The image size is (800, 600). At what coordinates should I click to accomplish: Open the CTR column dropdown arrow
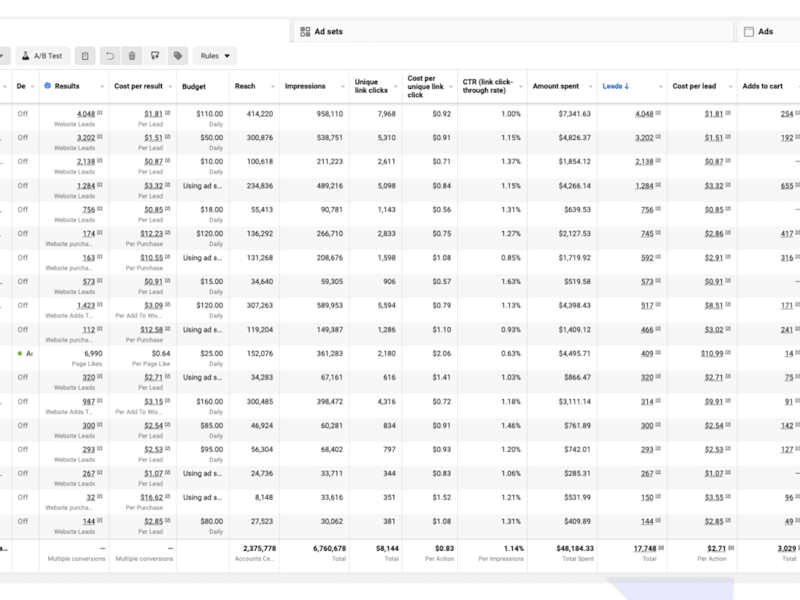coord(521,87)
